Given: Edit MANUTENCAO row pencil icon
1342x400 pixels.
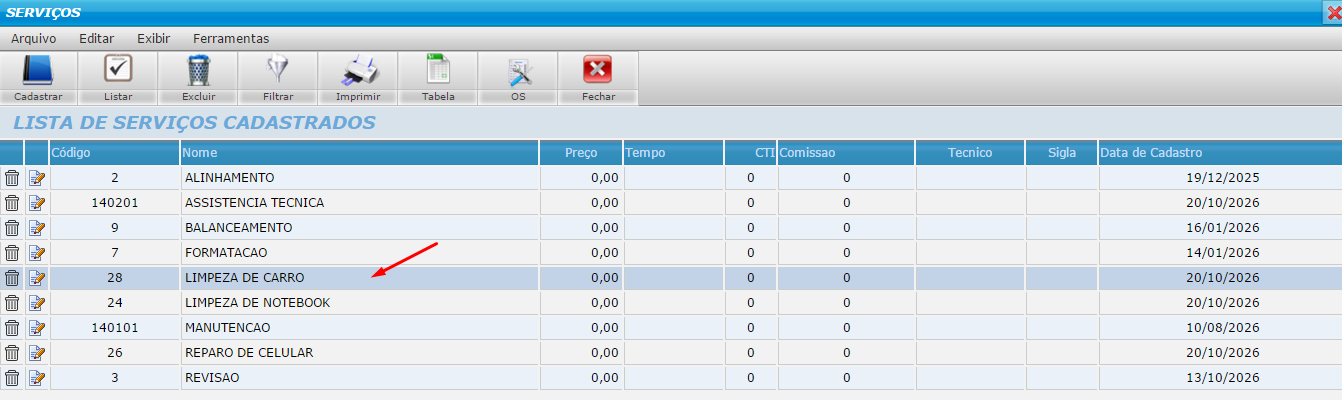Looking at the screenshot, I should tap(37, 328).
